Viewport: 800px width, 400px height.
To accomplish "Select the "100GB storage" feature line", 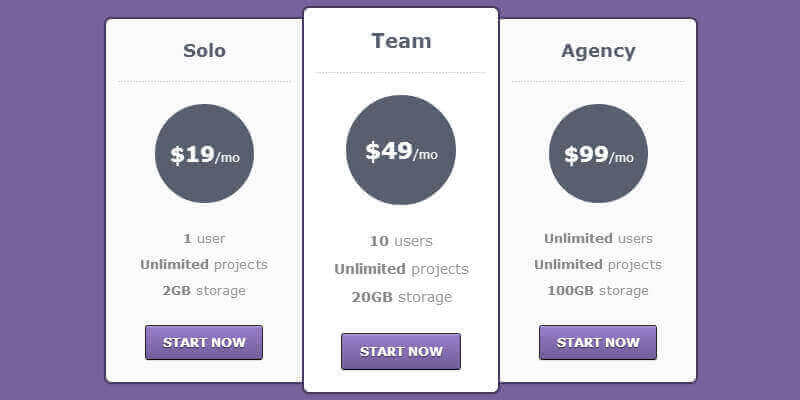I will [598, 291].
